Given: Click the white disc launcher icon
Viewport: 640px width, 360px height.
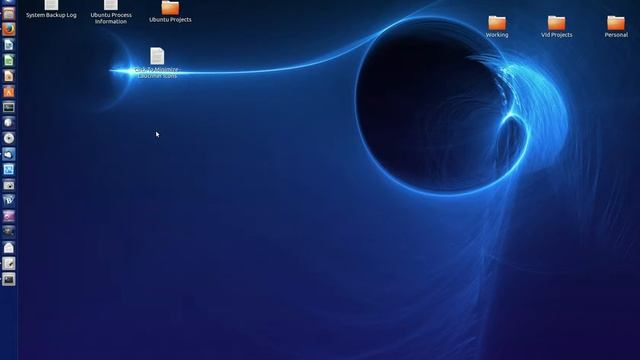Looking at the screenshot, I should point(9,138).
